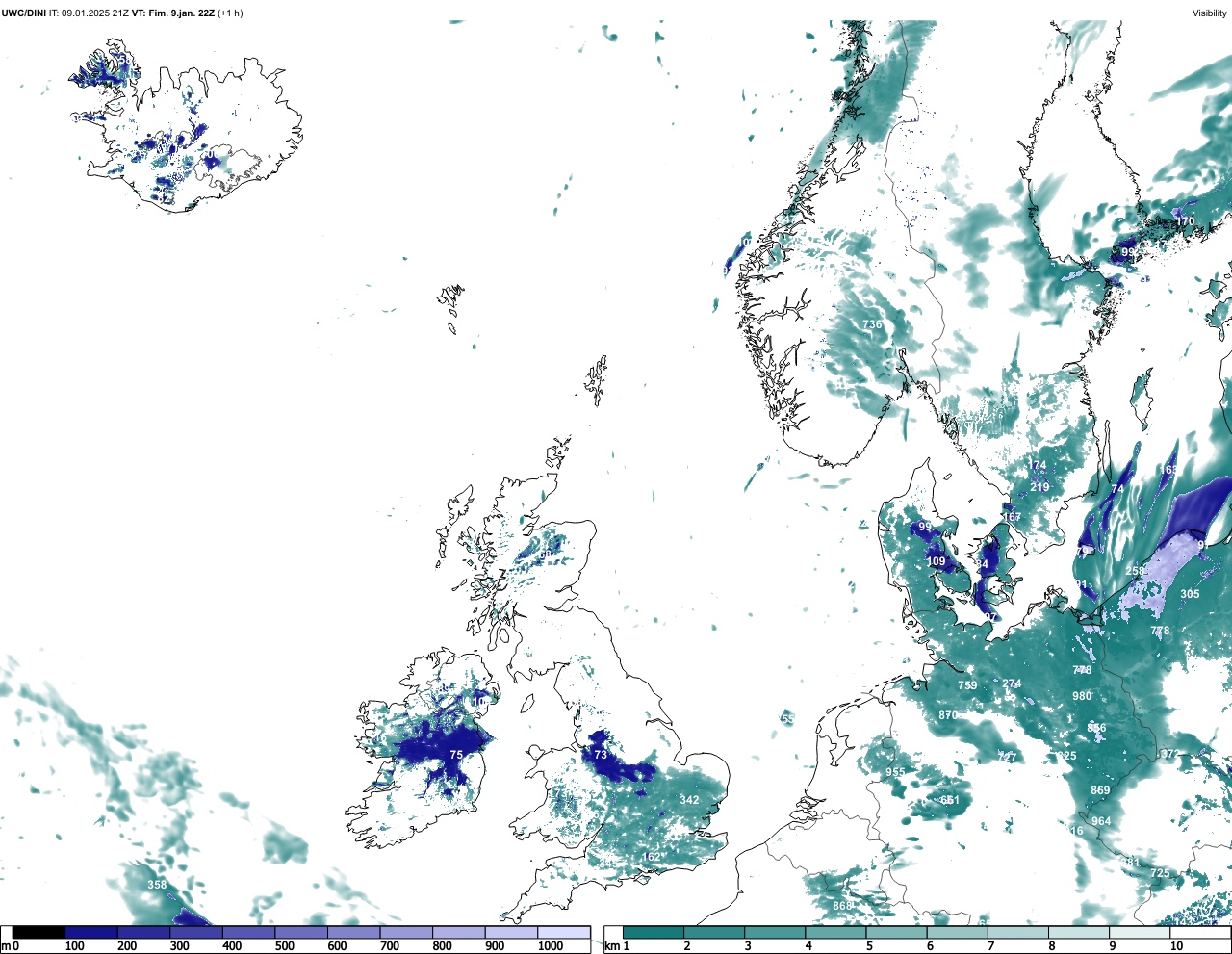Screen dimensions: 1232x954
Task: Pick the 5–6 km teal legend swatch
Action: coord(898,932)
